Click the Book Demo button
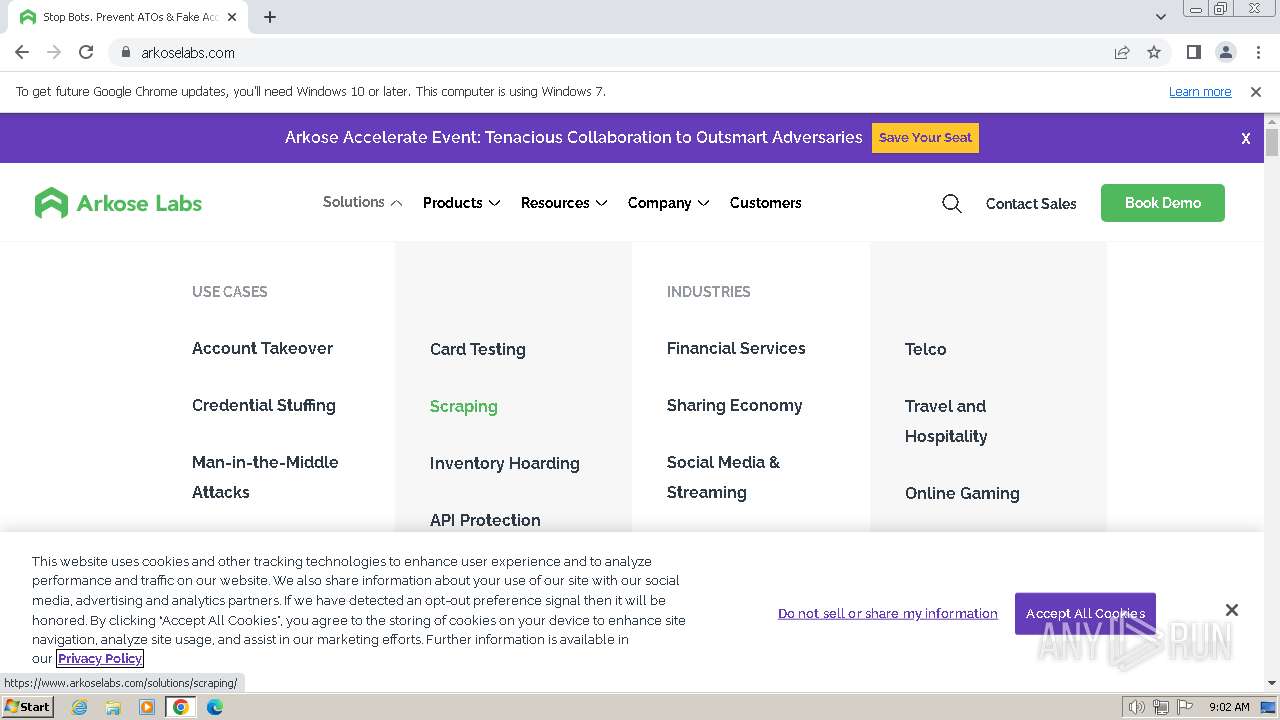1280x720 pixels. click(x=1162, y=203)
